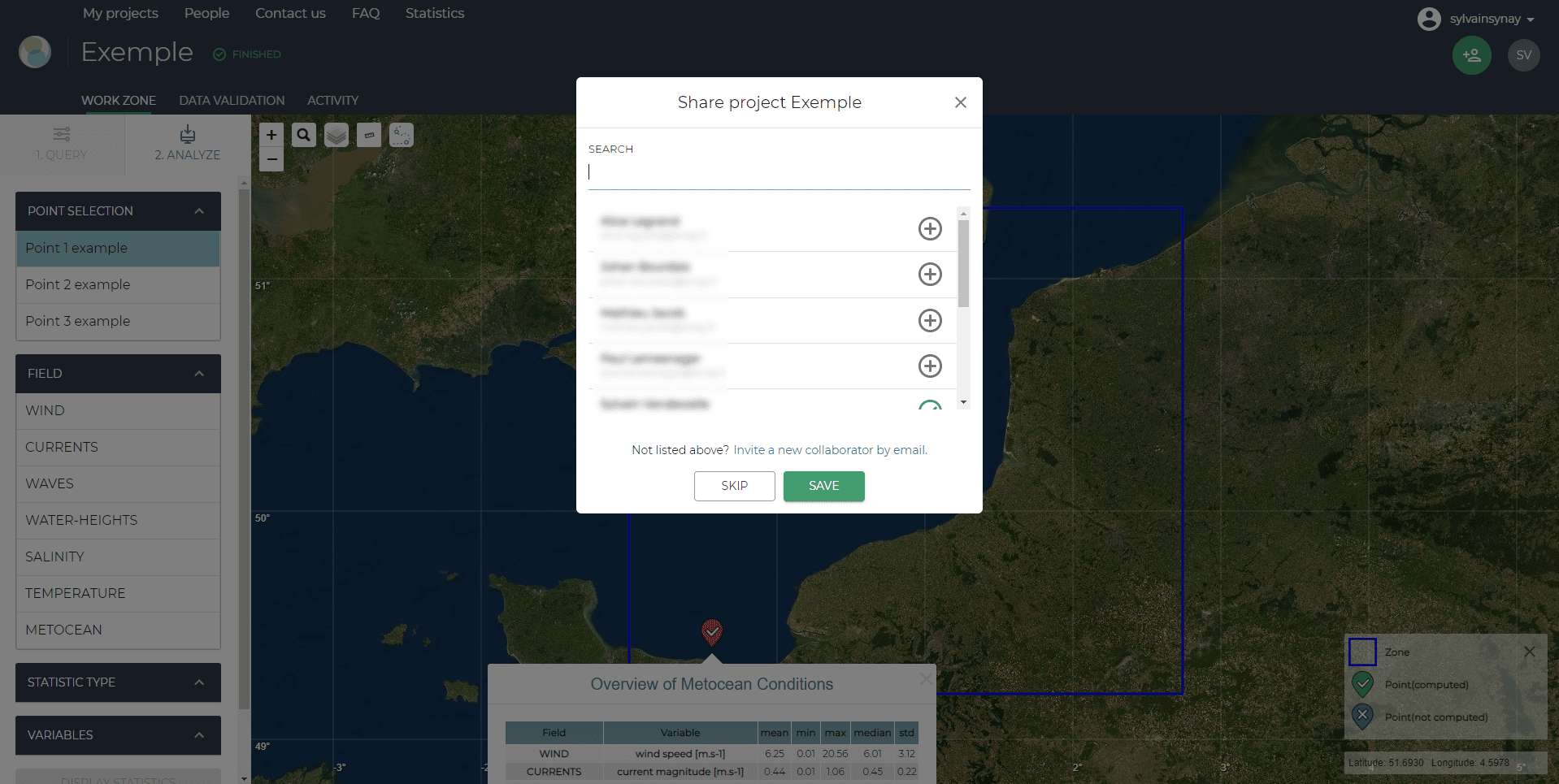Image resolution: width=1559 pixels, height=784 pixels.
Task: Add the second listed collaborator
Action: click(x=930, y=274)
